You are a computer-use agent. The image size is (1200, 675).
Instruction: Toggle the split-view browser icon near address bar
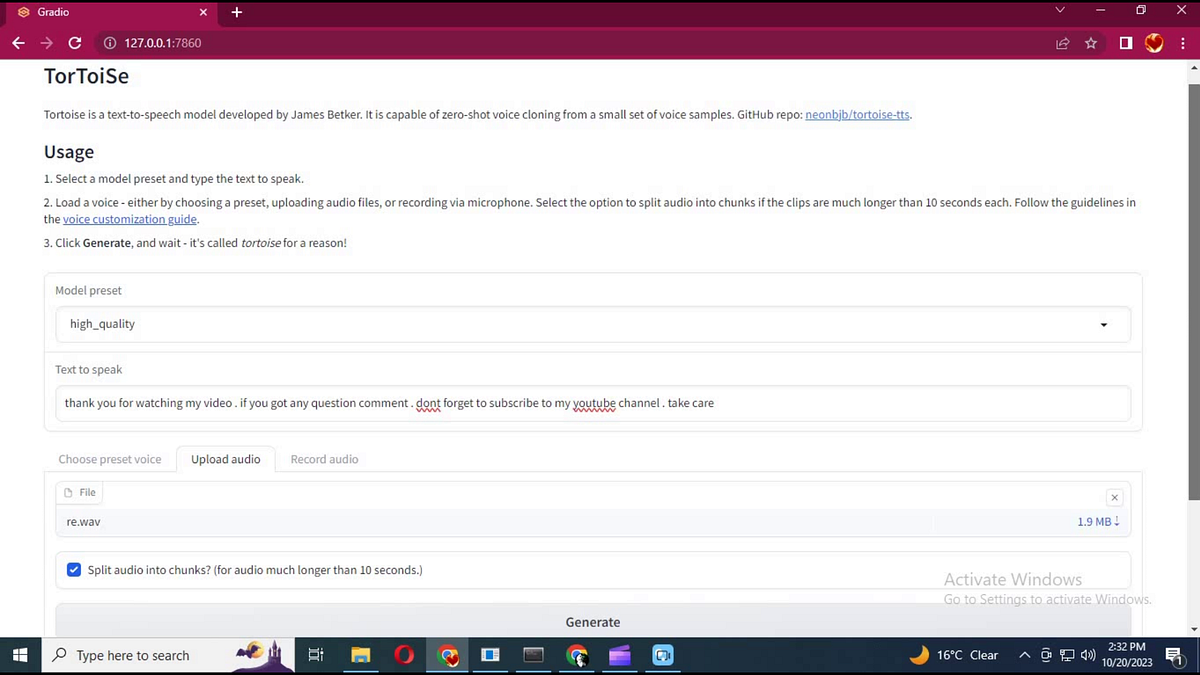(1124, 43)
